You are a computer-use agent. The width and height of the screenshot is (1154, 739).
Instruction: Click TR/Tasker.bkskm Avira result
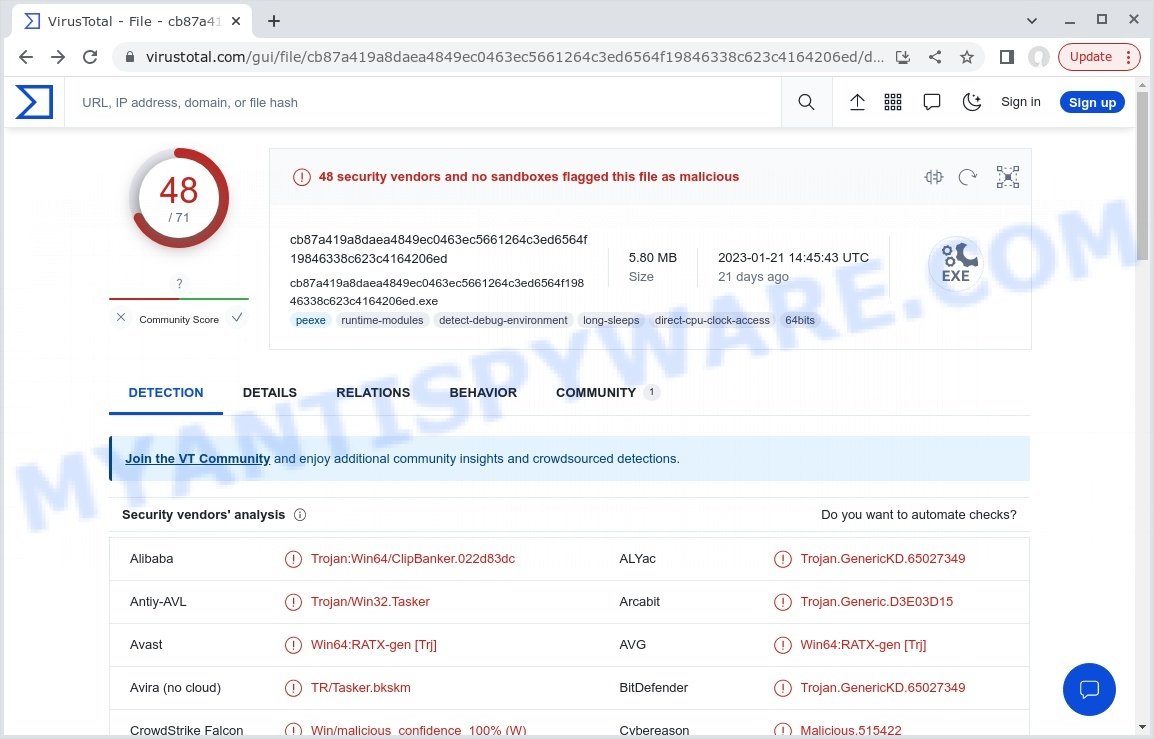[360, 687]
